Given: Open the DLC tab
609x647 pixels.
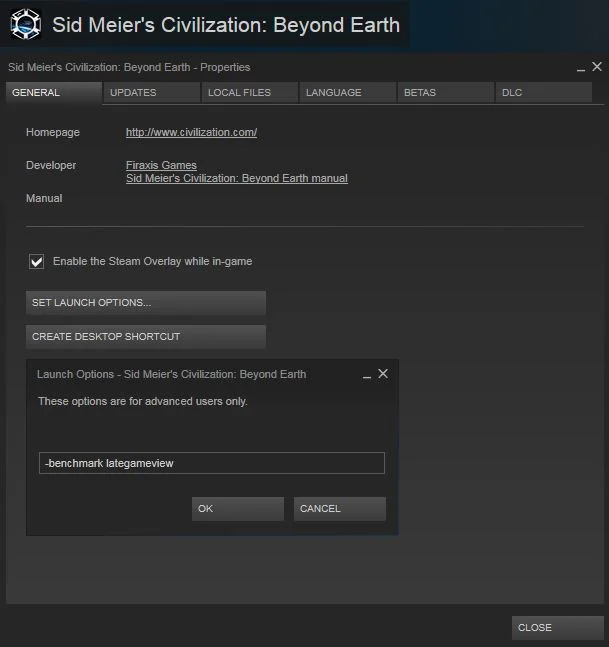Looking at the screenshot, I should [x=544, y=92].
